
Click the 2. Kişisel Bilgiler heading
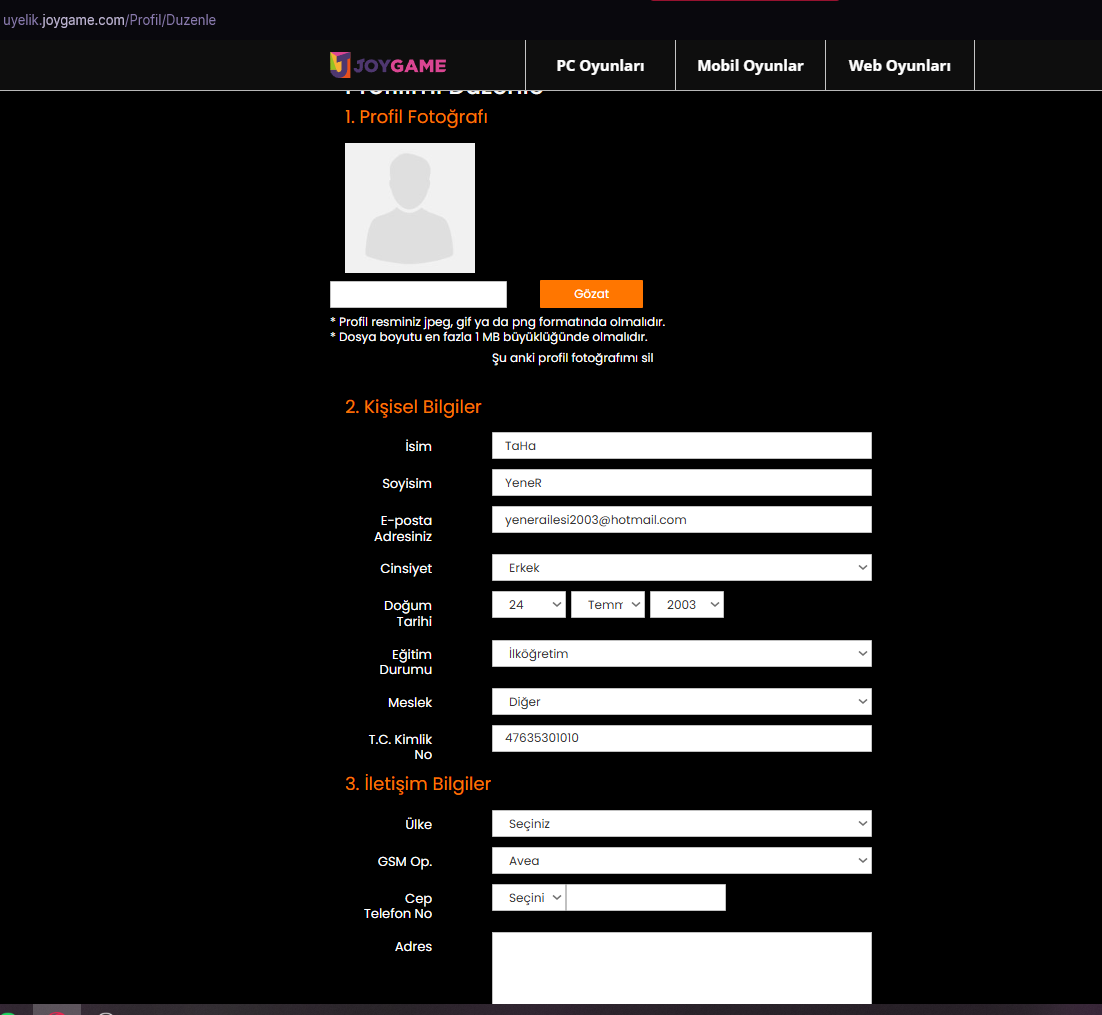[x=413, y=407]
